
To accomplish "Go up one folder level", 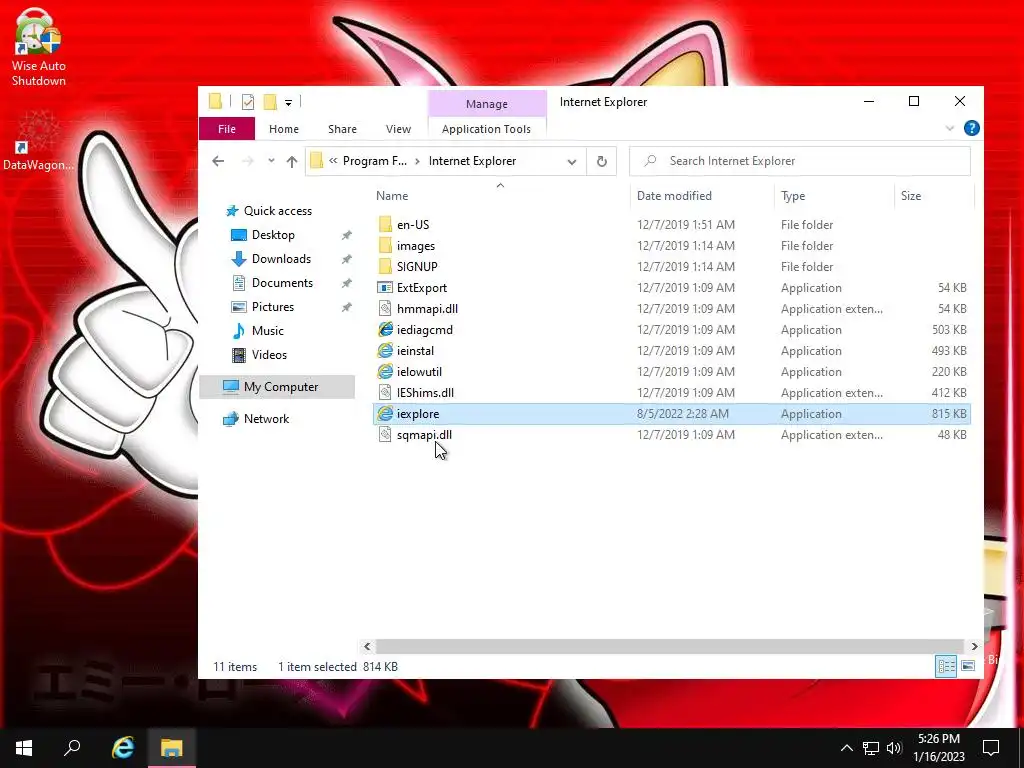I will 292,161.
